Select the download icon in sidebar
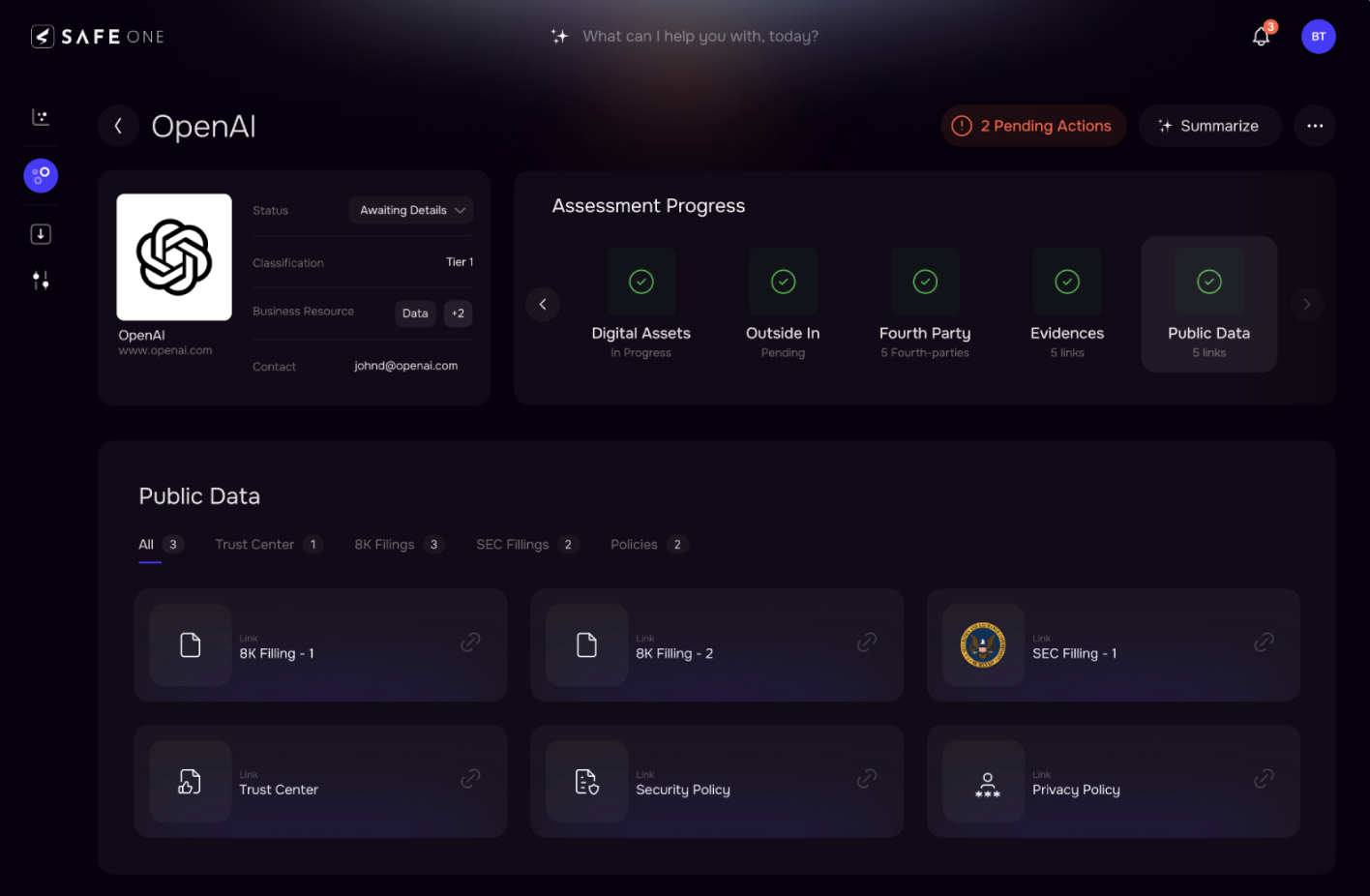The width and height of the screenshot is (1370, 896). click(x=41, y=234)
